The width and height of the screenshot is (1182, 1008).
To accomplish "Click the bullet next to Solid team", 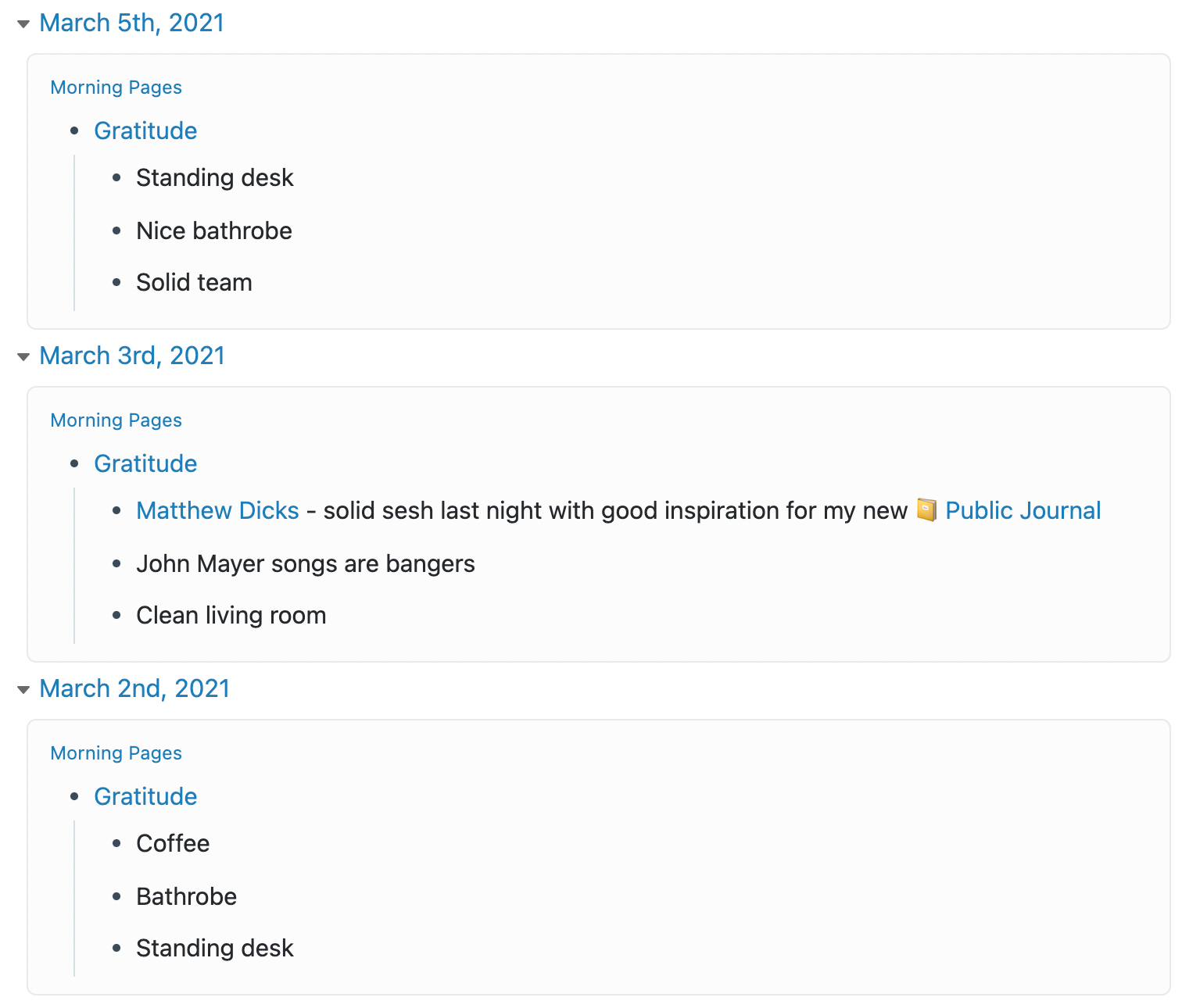I will tap(116, 282).
